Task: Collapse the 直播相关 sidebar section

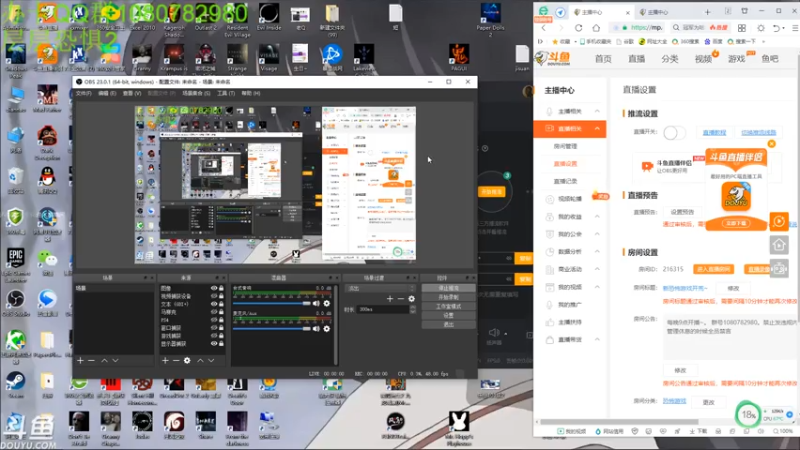Action: click(597, 129)
